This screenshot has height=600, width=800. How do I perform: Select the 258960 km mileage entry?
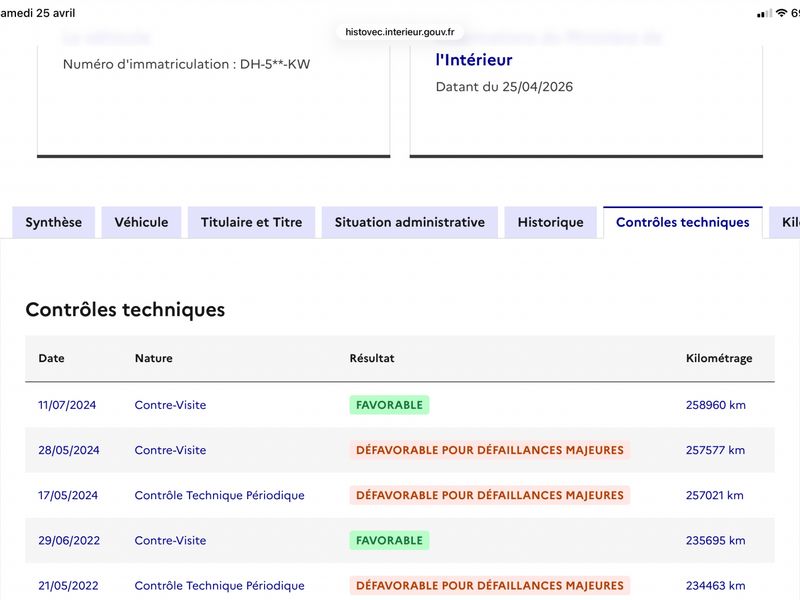[x=715, y=405]
